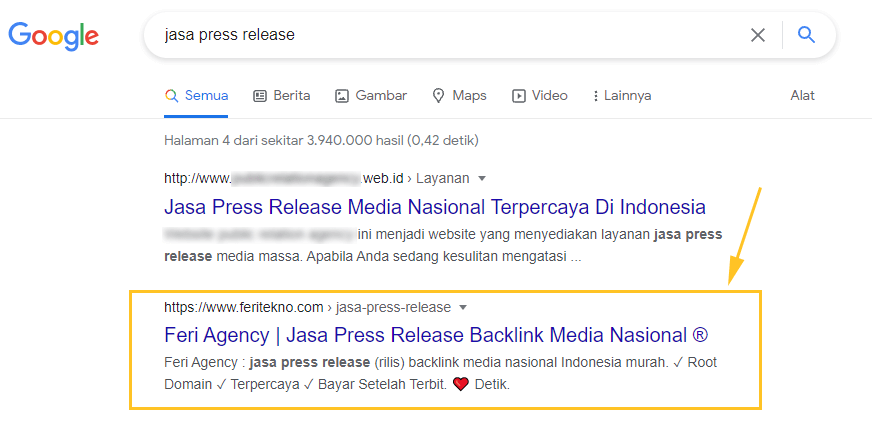This screenshot has height=422, width=872.
Task: Click snippet text 'Bayar Setelah Terbit'
Action: tap(382, 384)
